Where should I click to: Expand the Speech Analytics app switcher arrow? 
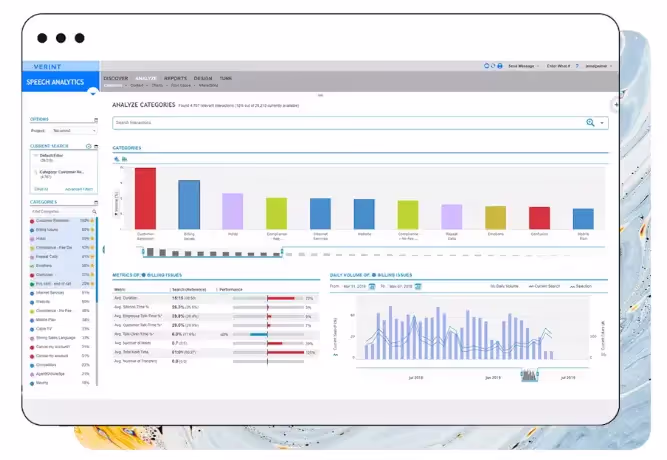click(93, 92)
